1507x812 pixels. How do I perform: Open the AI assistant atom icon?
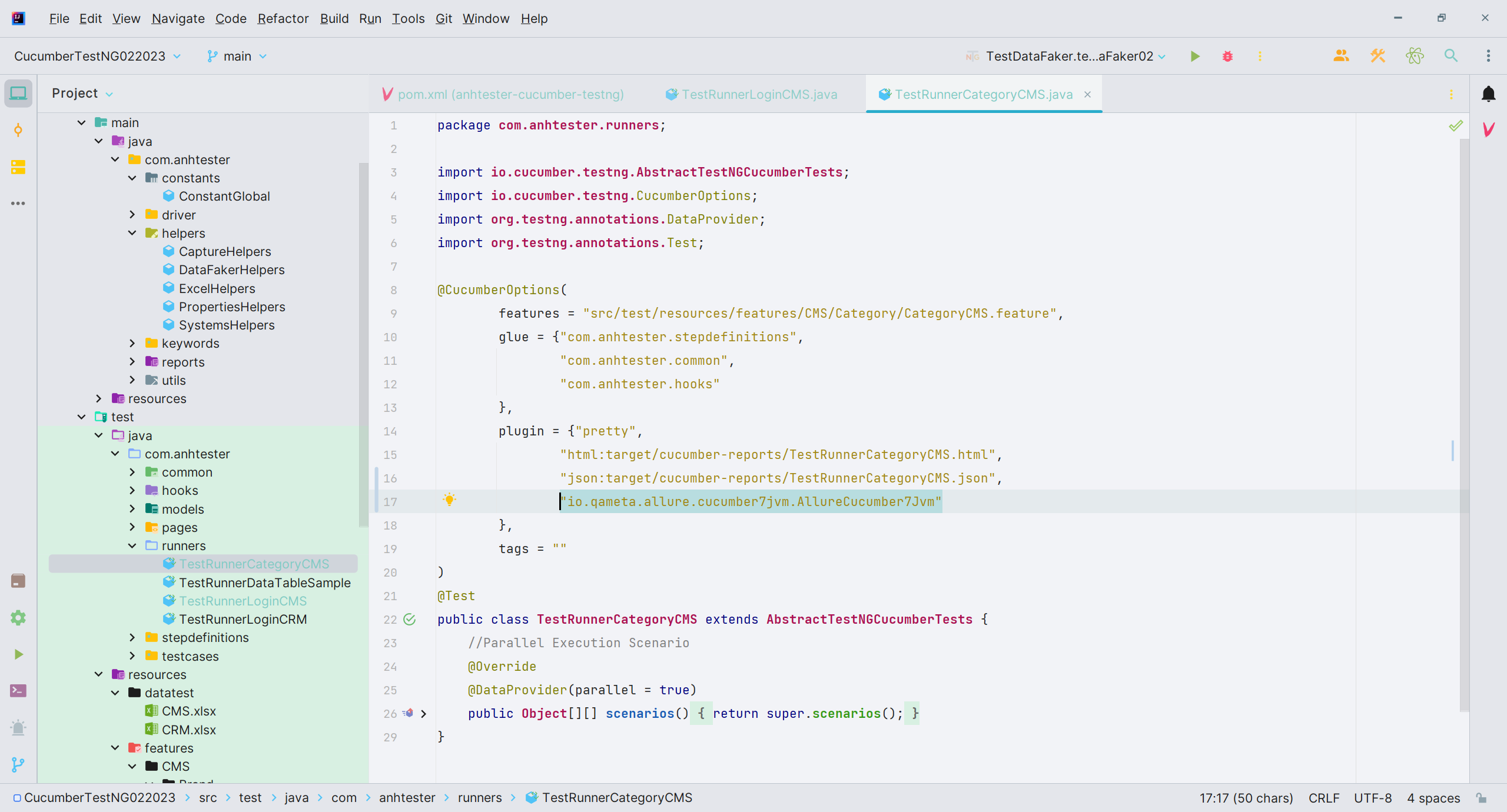click(x=1415, y=56)
